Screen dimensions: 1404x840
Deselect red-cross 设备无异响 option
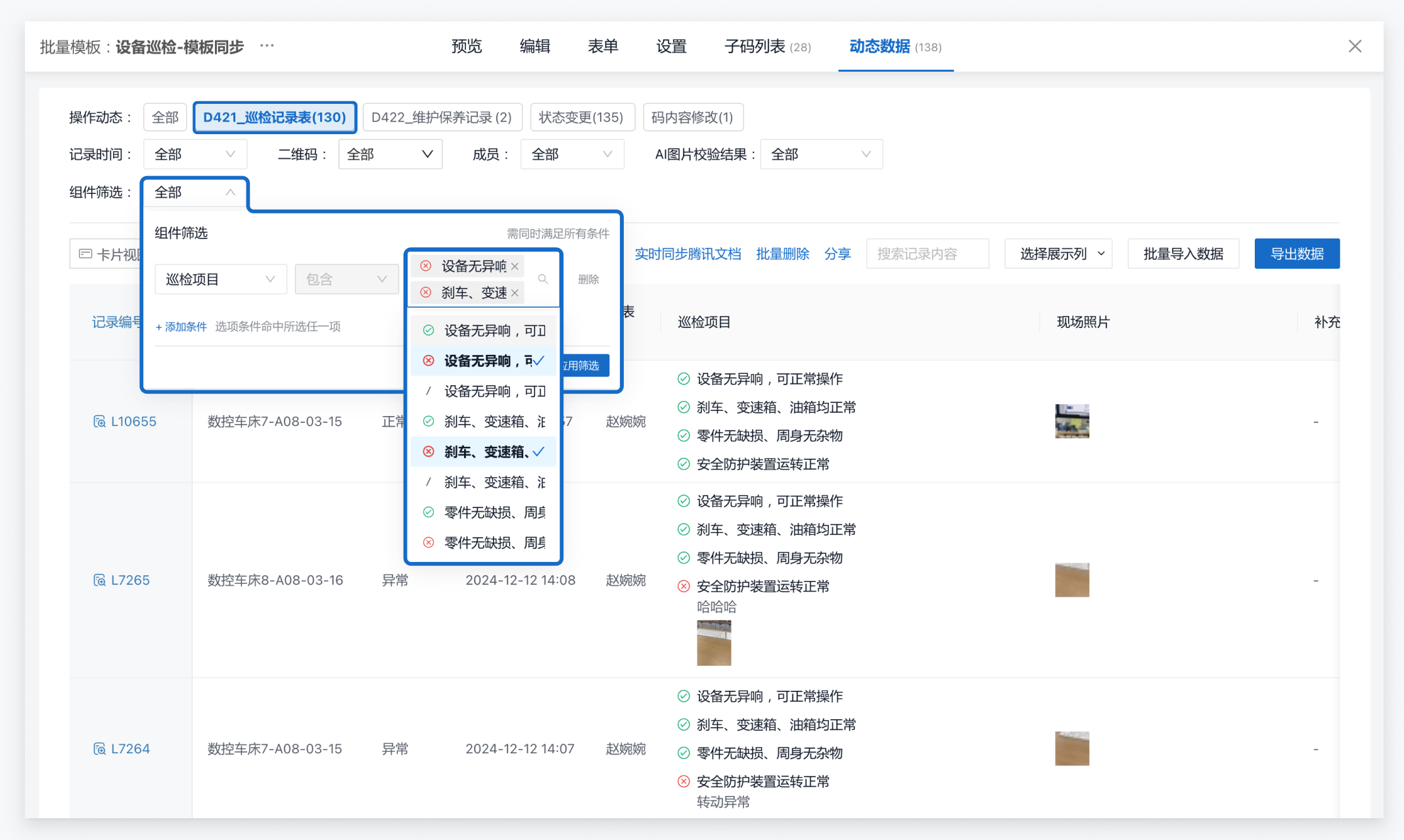(x=484, y=361)
